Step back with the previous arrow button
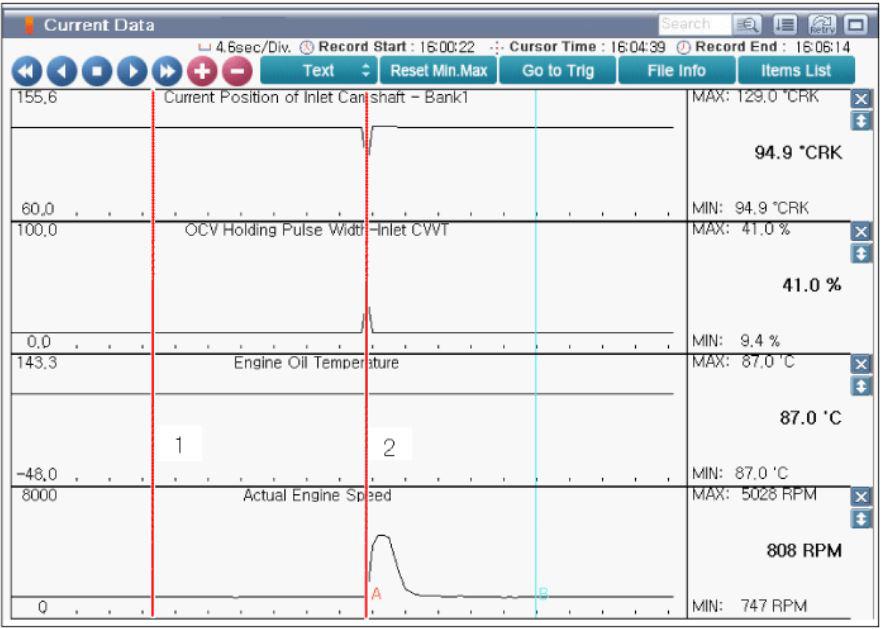 [x=59, y=72]
